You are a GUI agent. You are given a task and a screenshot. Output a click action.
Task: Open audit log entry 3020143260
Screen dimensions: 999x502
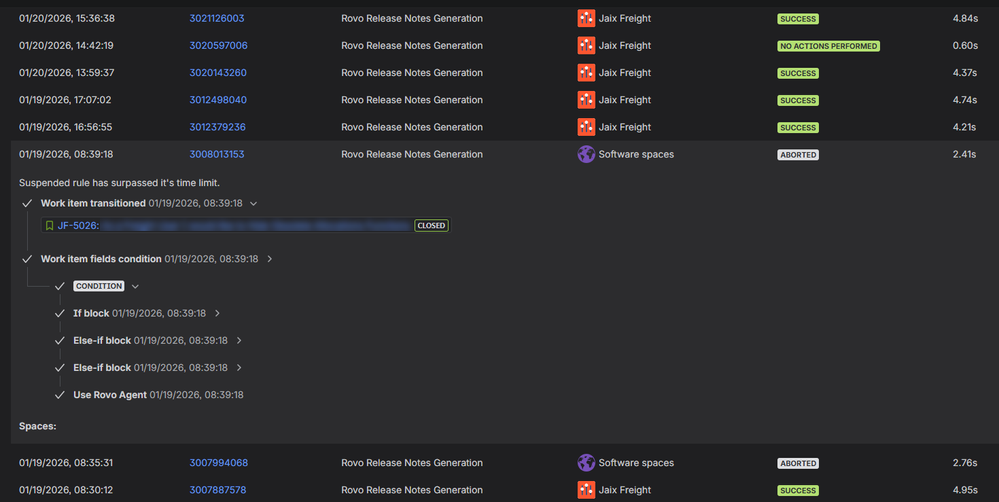218,73
